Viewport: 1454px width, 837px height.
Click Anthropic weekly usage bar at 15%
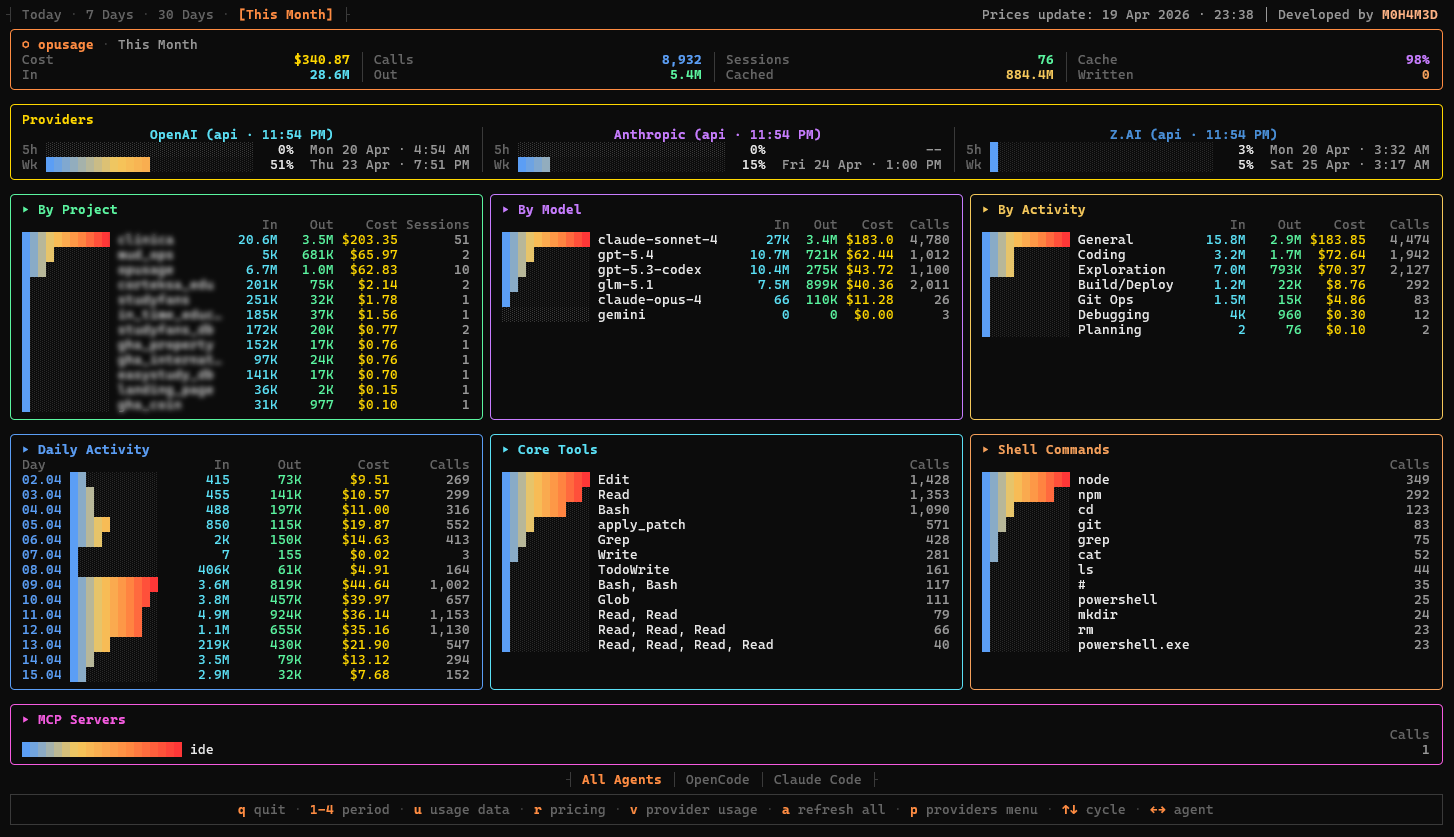pyautogui.click(x=621, y=165)
